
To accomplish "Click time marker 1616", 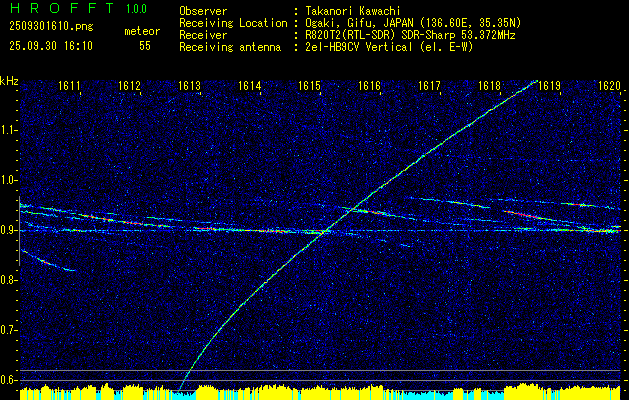I will 369,85.
